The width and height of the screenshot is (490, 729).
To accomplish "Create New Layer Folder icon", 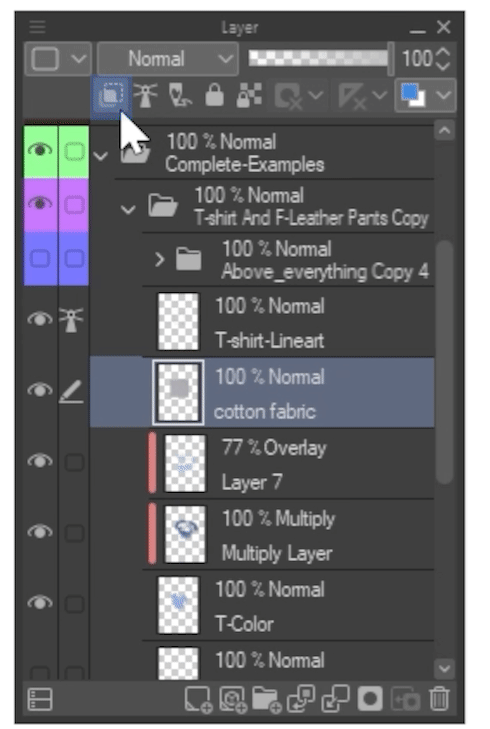I will [x=266, y=699].
